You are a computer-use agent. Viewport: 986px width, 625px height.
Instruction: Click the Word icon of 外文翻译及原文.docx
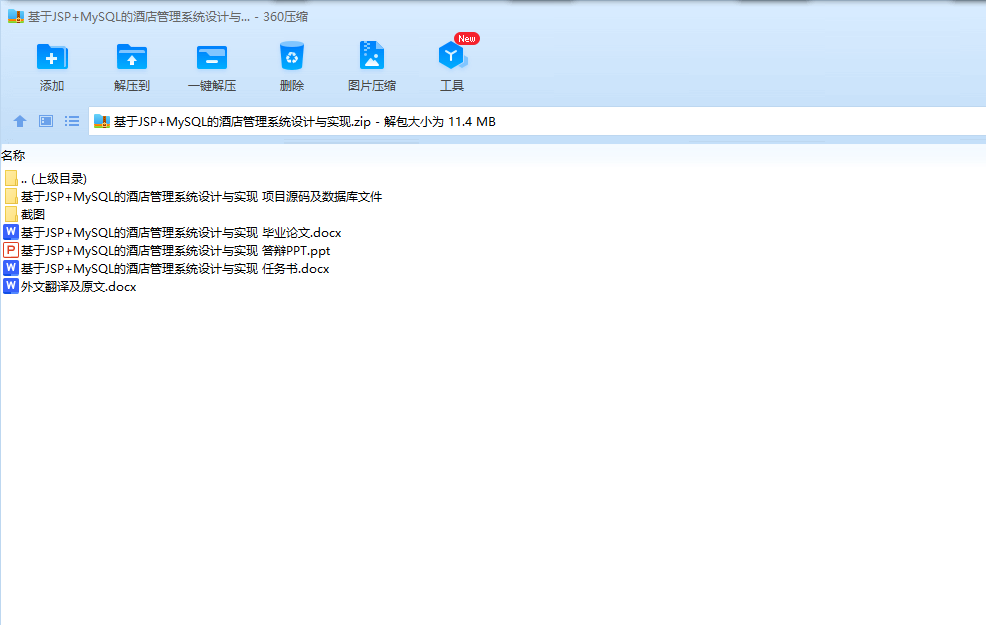(x=11, y=286)
